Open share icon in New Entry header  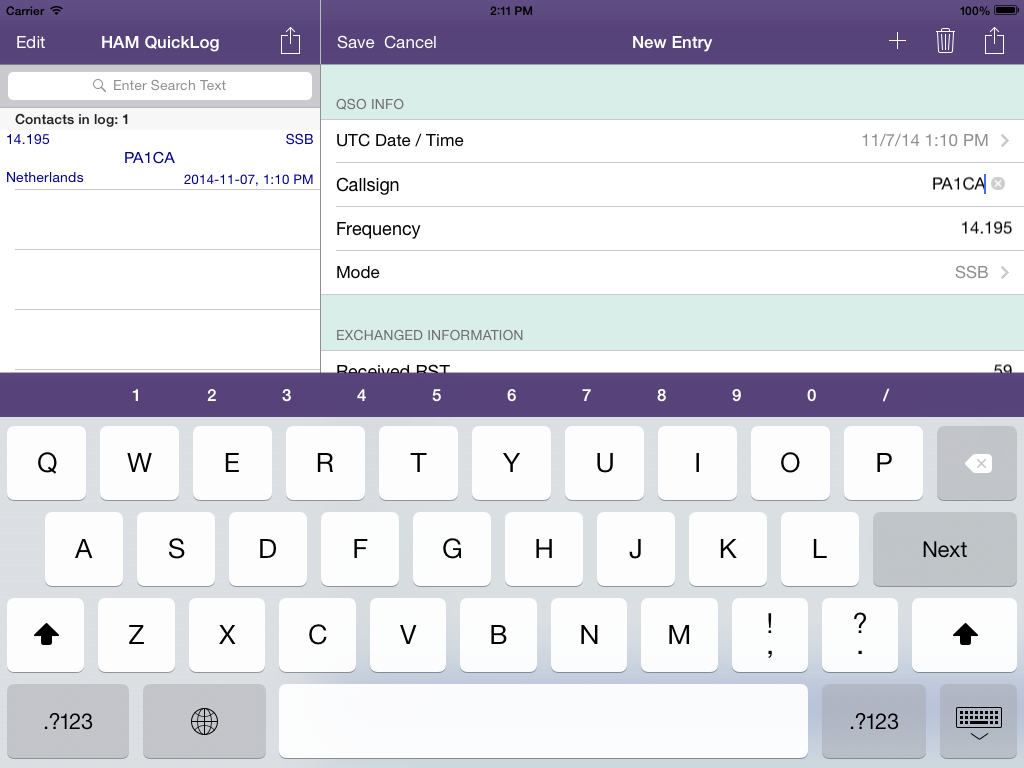coord(994,41)
